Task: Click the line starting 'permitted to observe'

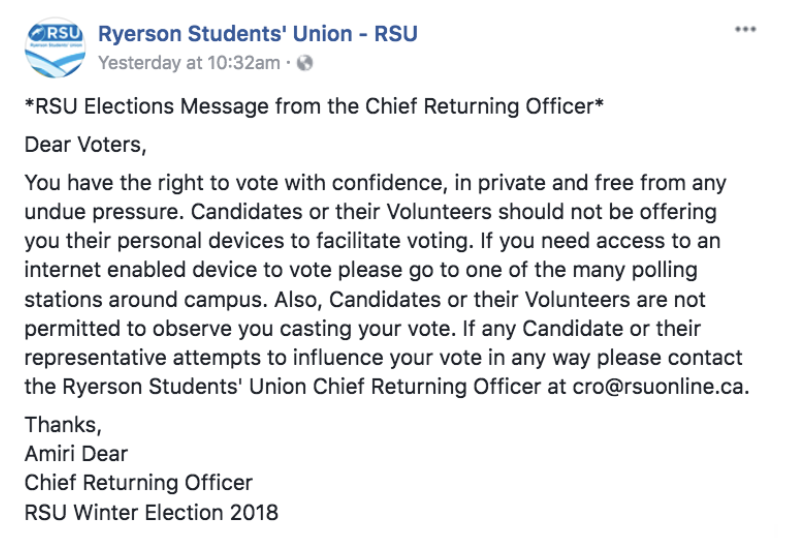Action: [362, 329]
